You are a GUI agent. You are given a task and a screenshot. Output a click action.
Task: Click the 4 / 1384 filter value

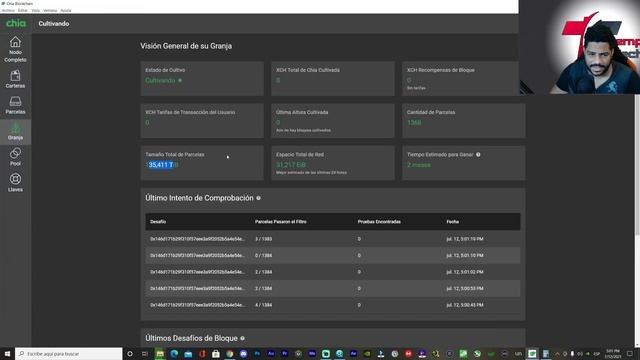pyautogui.click(x=263, y=305)
